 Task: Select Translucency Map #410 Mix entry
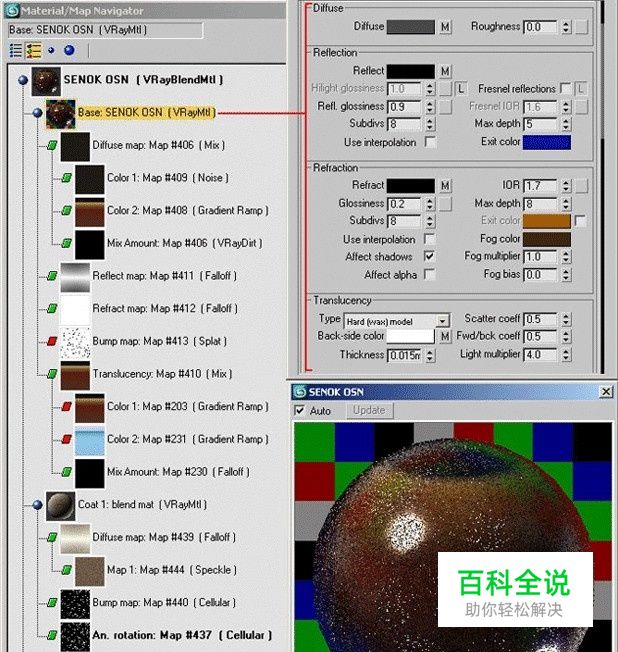coord(162,374)
